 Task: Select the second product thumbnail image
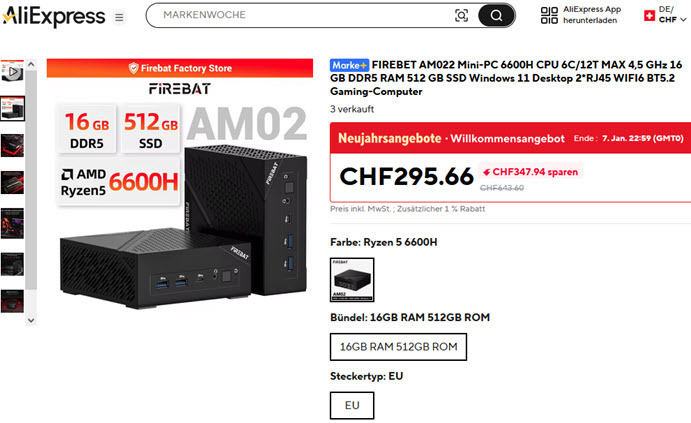pos(12,108)
